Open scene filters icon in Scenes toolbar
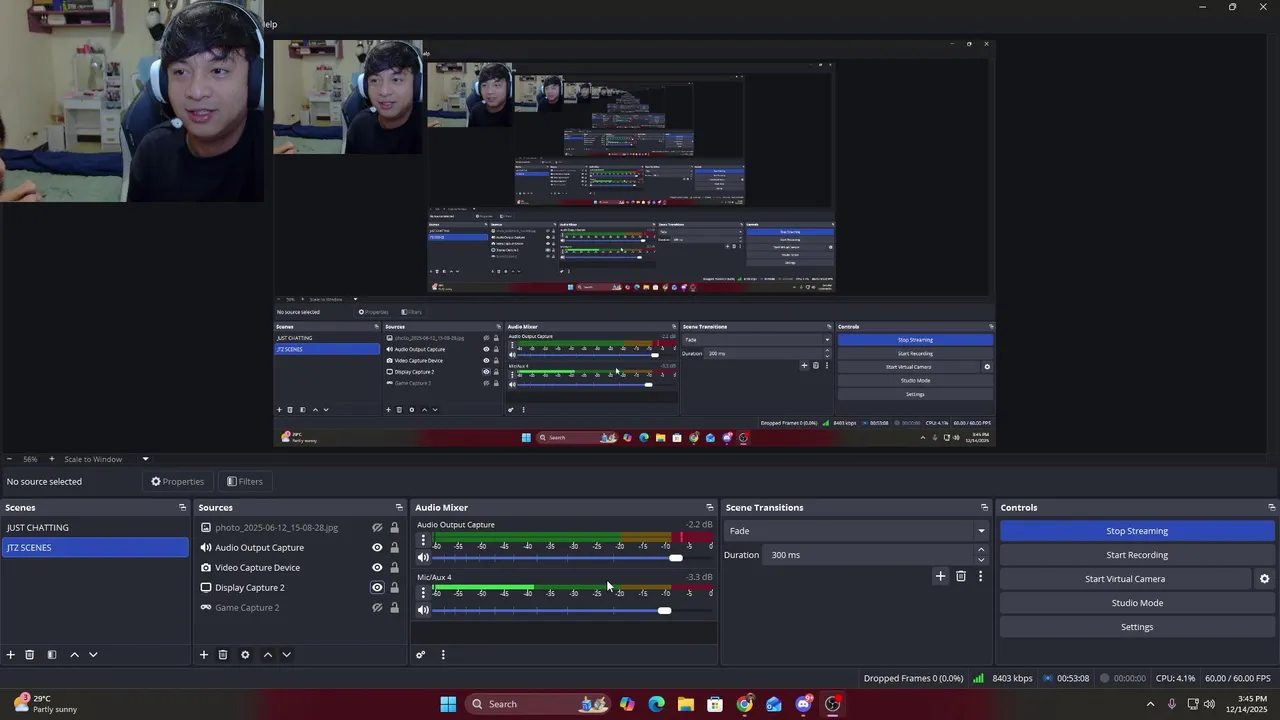The image size is (1280, 720). coord(52,655)
